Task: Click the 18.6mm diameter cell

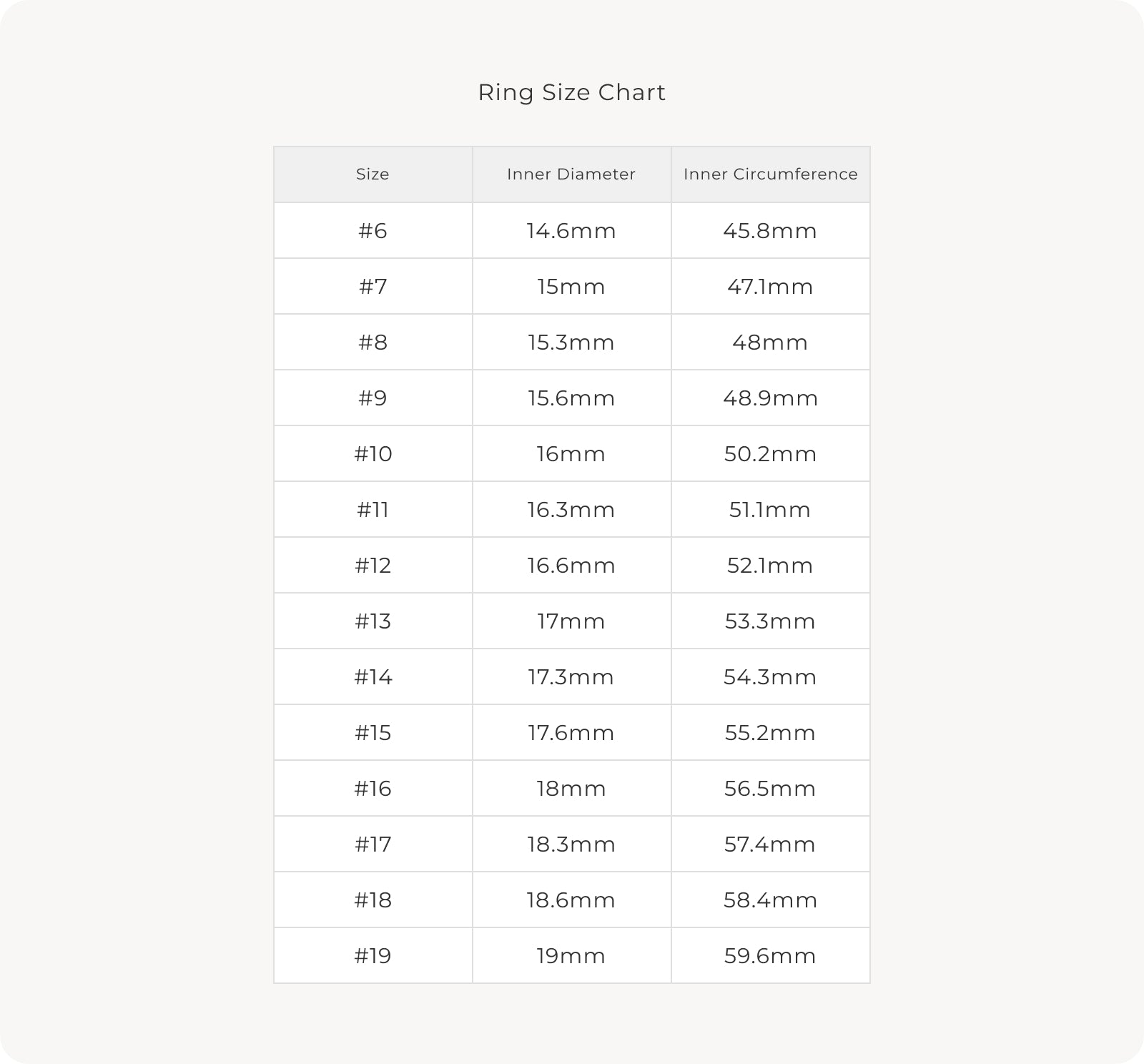Action: tap(571, 900)
